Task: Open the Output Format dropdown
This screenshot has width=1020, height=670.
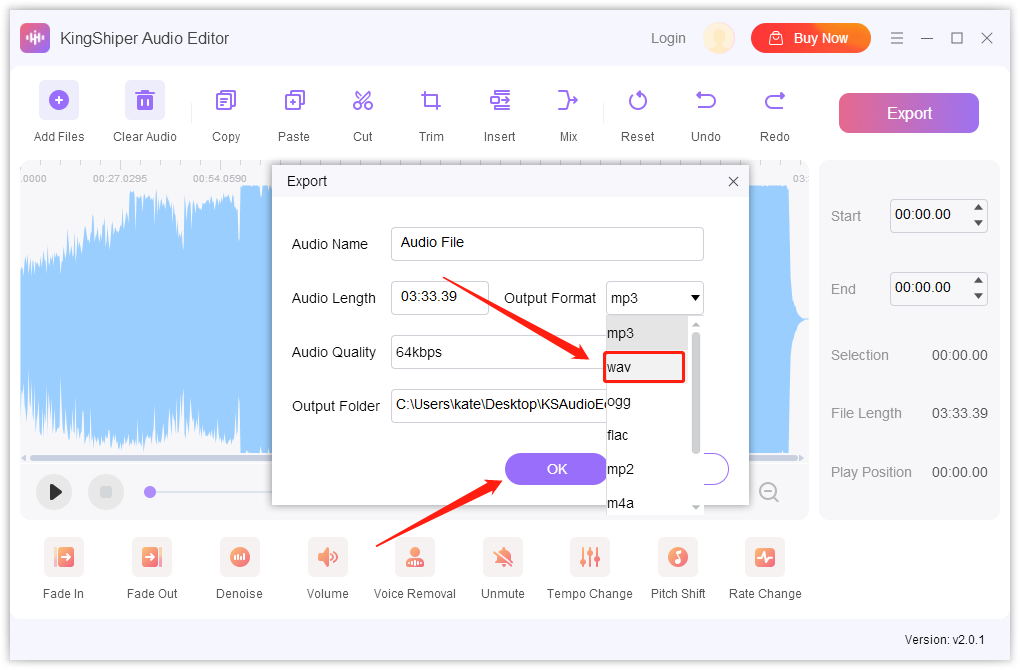Action: (654, 298)
